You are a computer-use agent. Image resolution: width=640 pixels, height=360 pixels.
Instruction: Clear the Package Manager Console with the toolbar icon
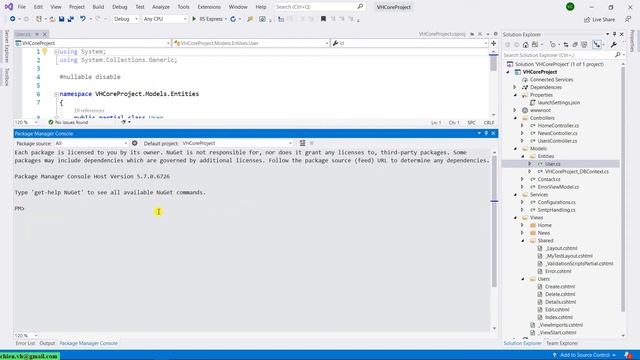302,143
